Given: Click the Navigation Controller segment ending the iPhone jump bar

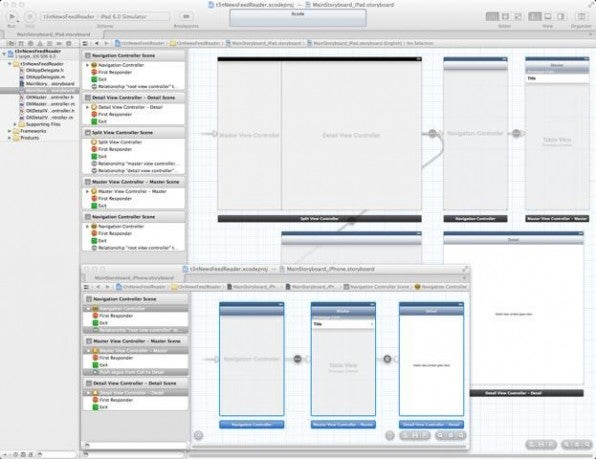Looking at the screenshot, I should pos(440,287).
